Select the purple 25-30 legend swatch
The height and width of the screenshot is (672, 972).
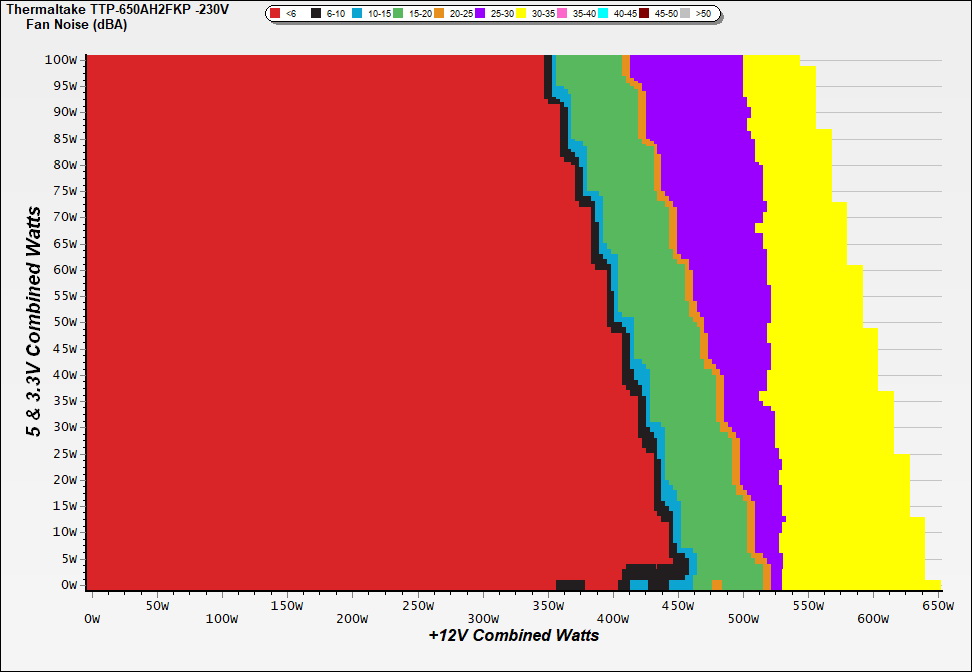[481, 14]
